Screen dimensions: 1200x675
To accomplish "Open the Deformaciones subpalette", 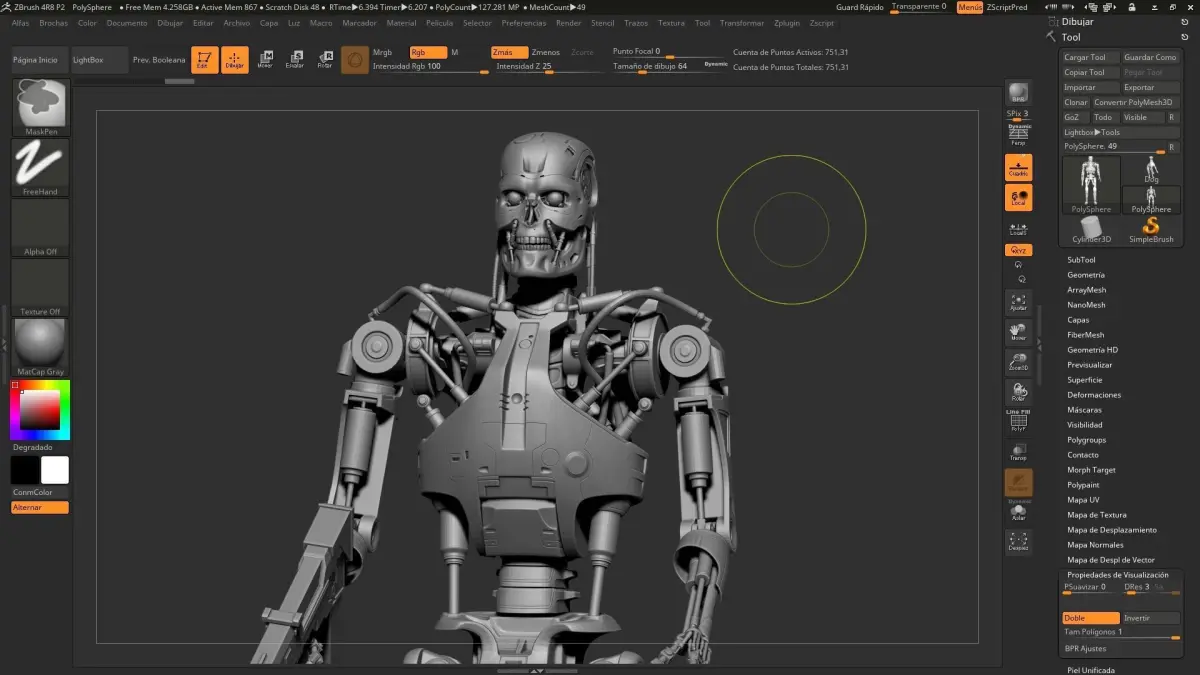I will tap(1094, 395).
